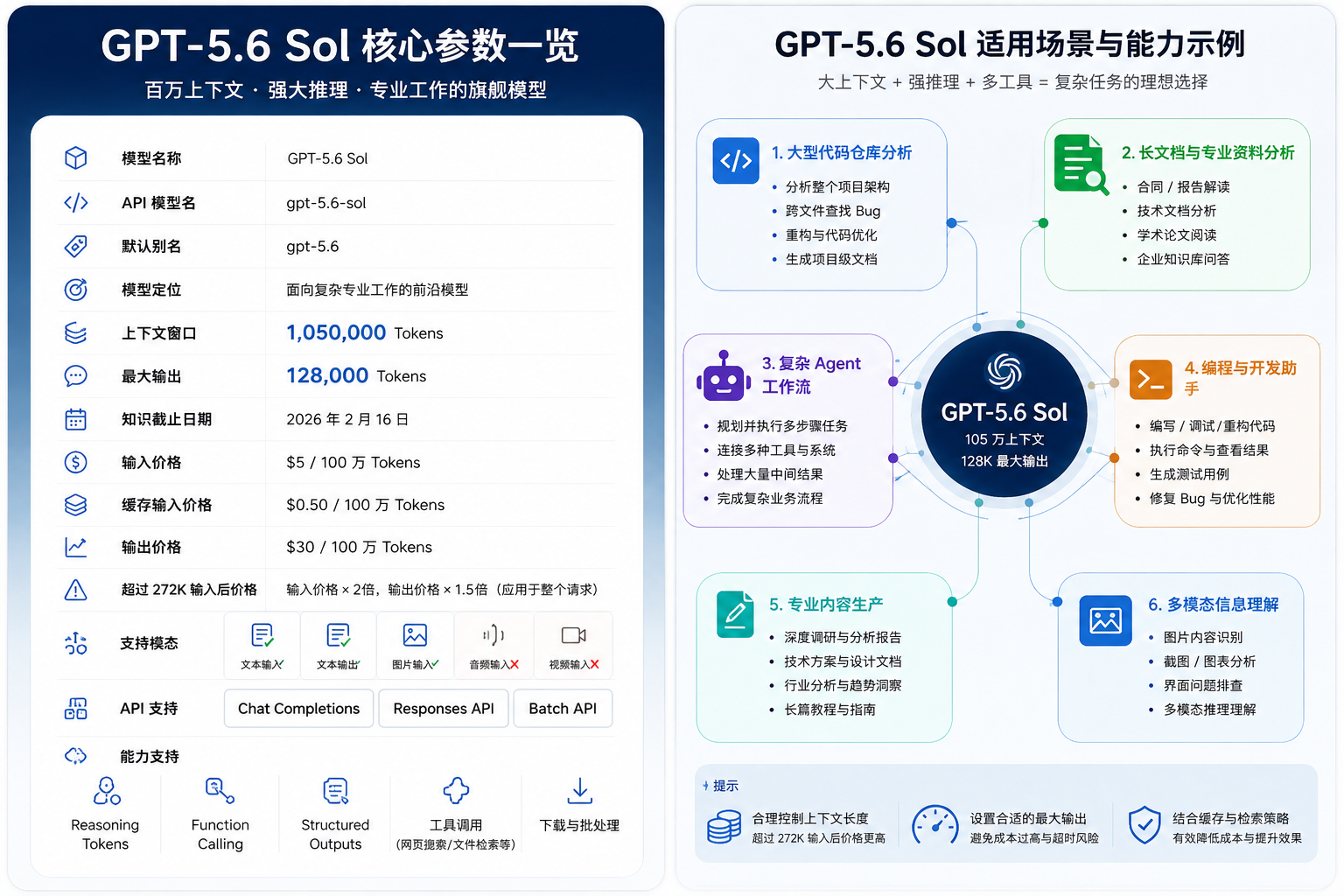This screenshot has width=1344, height=896.
Task: Select the 视频输入 modality tile
Action: tap(574, 646)
